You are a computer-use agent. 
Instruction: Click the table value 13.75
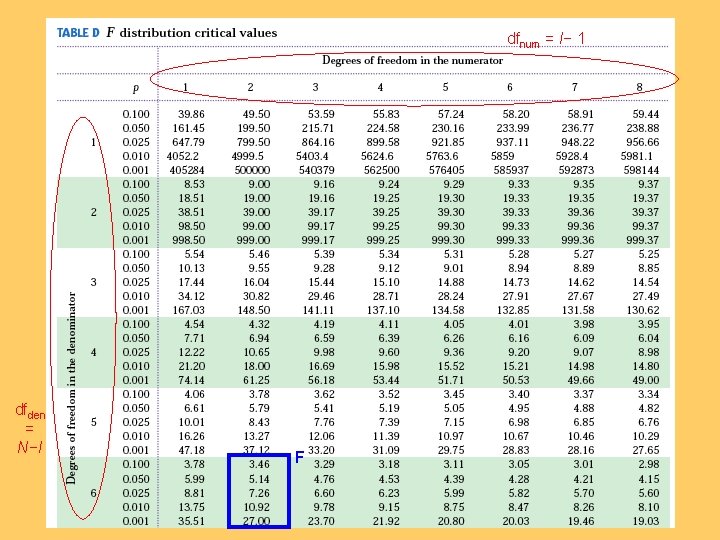[191, 507]
